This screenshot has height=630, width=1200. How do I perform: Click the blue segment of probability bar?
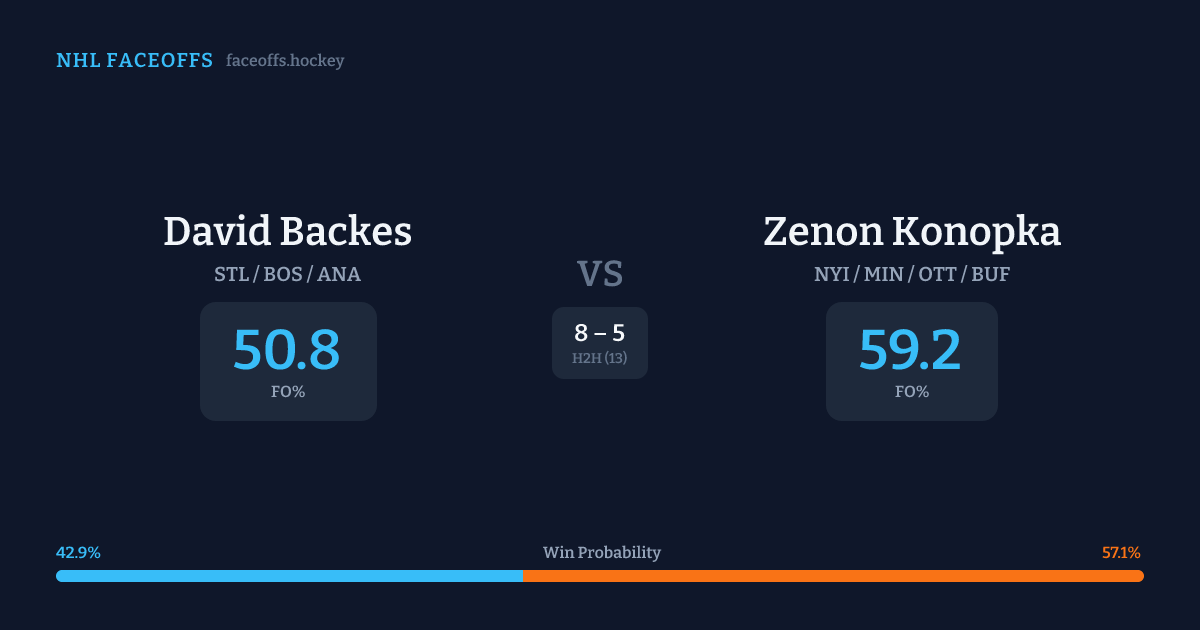(290, 576)
